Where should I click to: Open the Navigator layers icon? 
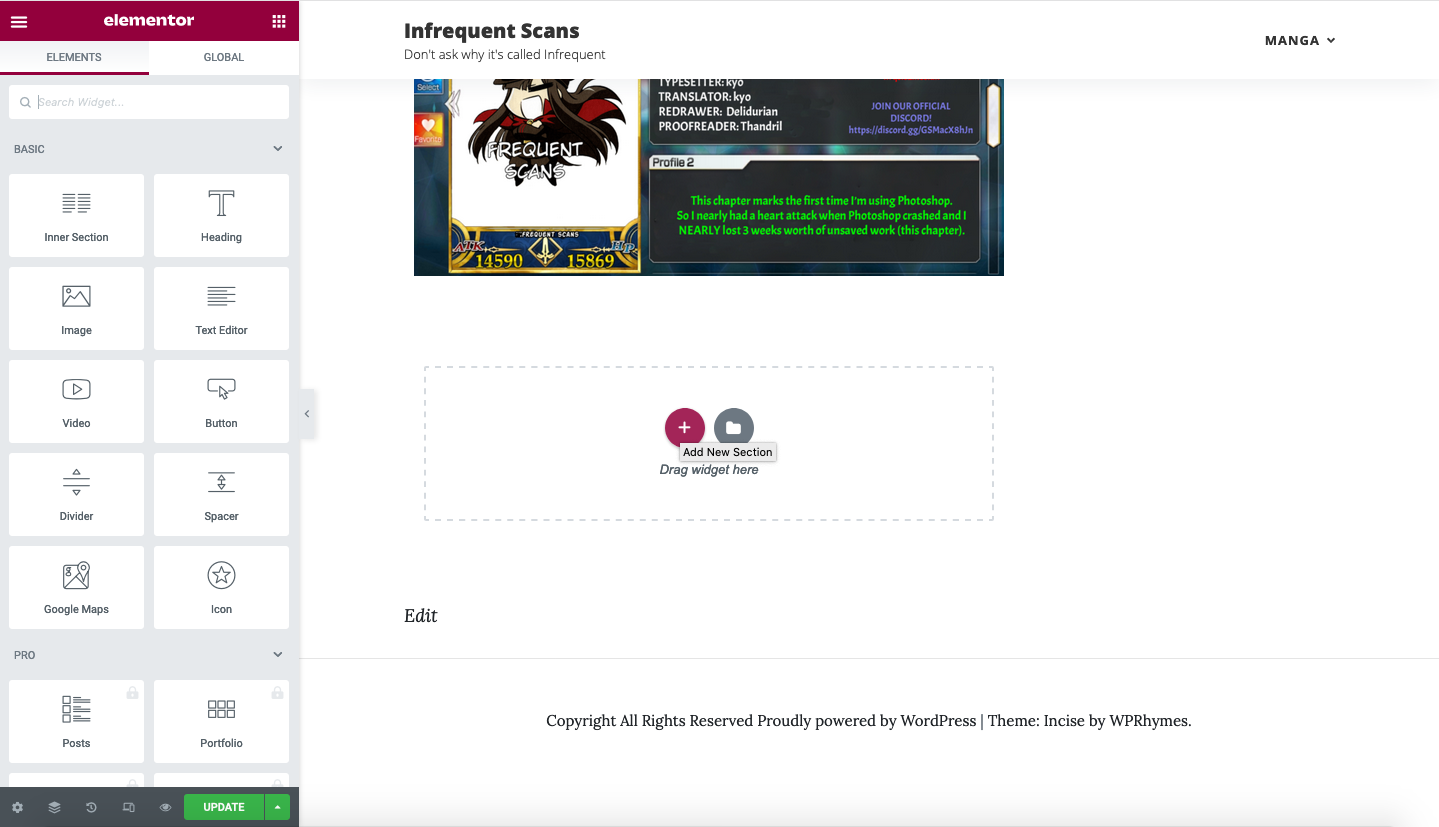pyautogui.click(x=54, y=807)
